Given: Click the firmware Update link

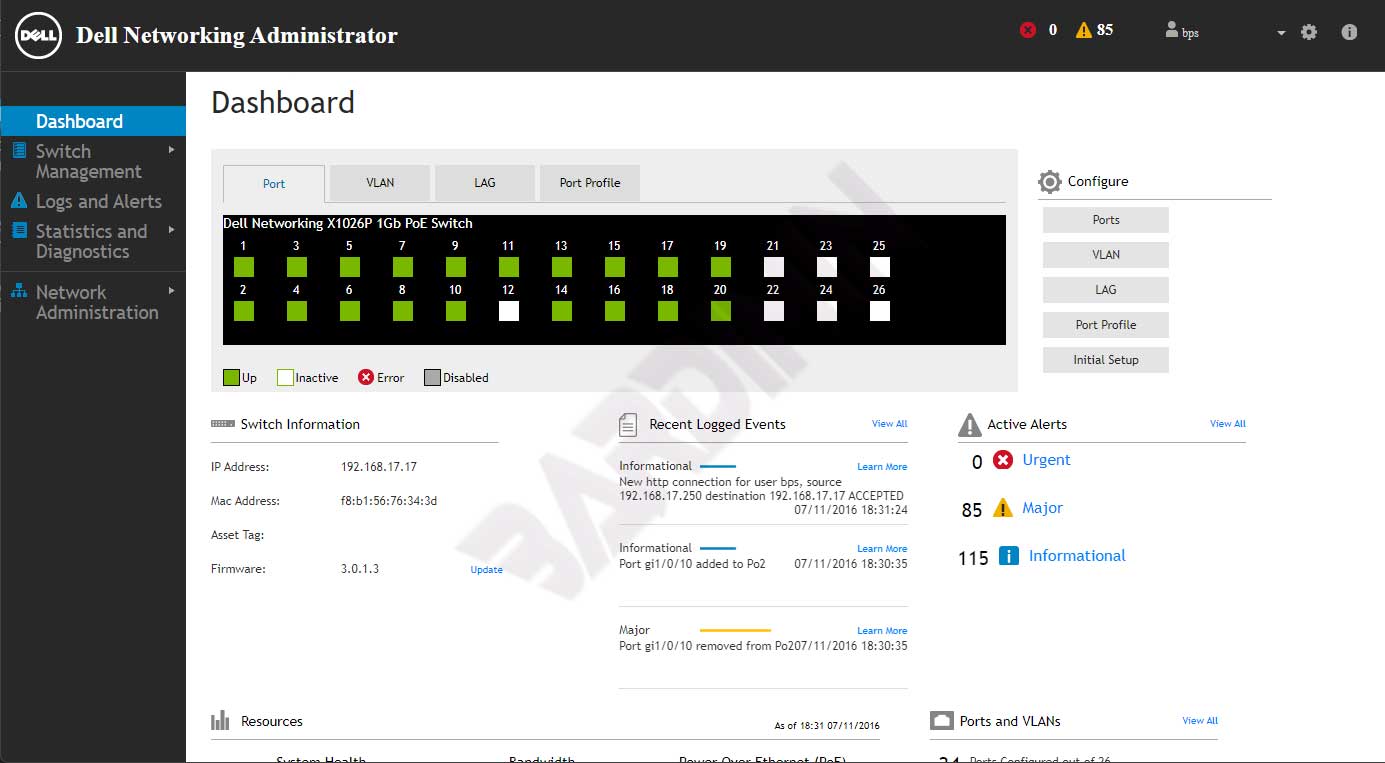Looking at the screenshot, I should point(487,570).
